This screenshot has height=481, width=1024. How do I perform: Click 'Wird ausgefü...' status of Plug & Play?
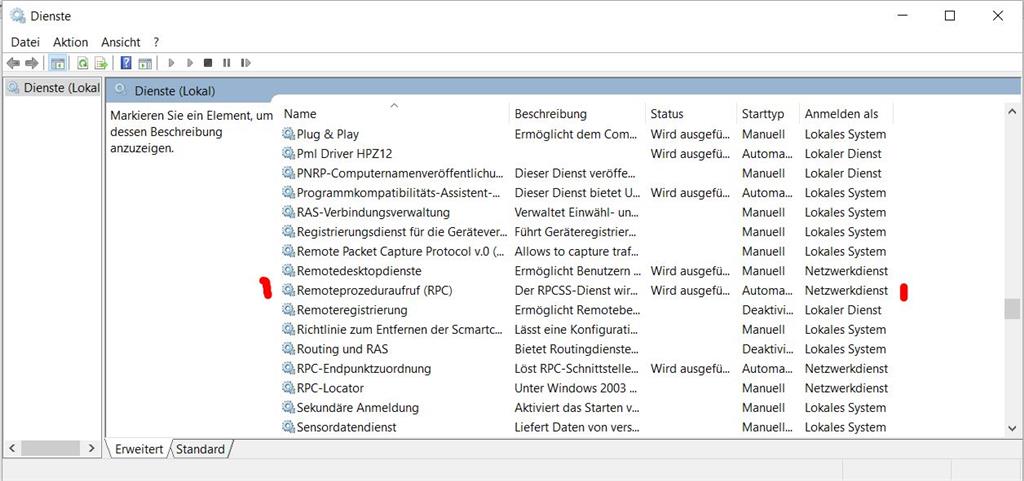pyautogui.click(x=690, y=134)
